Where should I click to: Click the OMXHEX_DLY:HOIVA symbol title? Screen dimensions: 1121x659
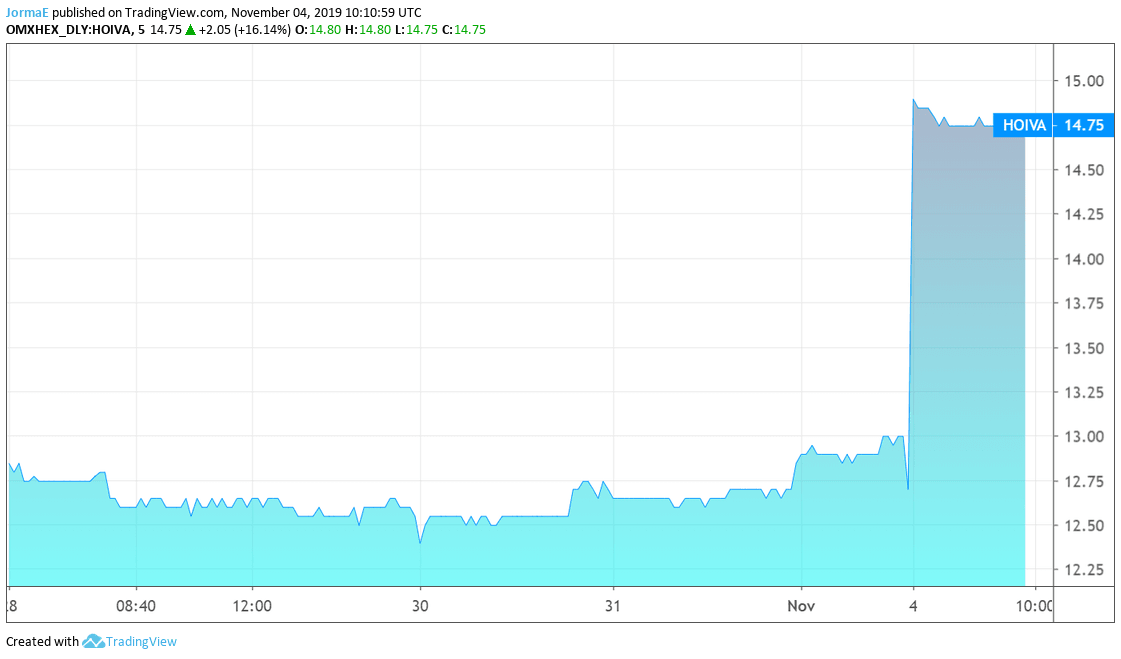tap(68, 30)
